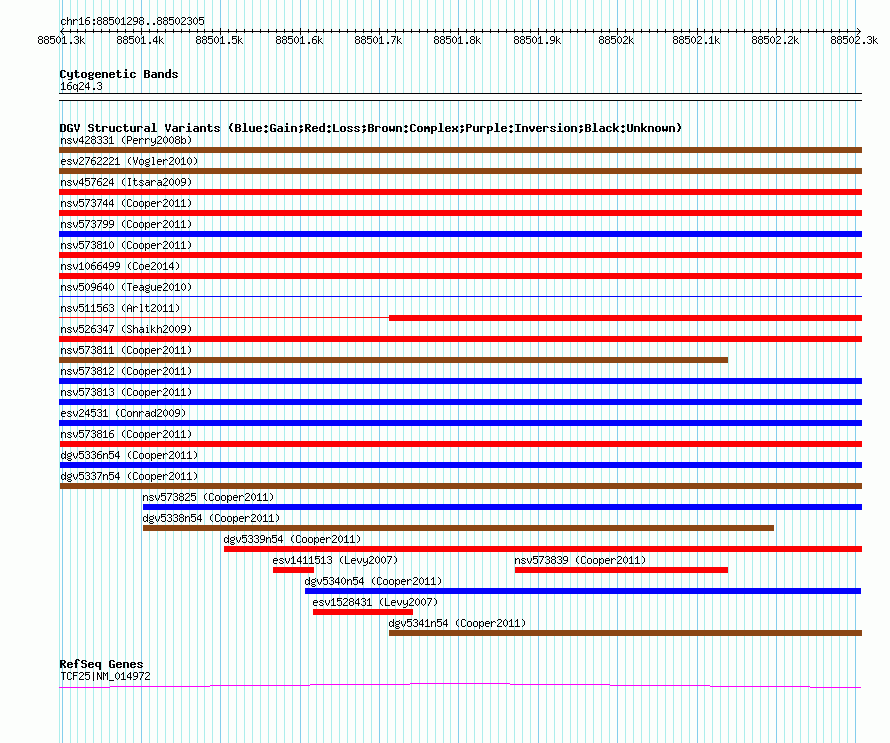Click the 88501.6k ruler tick mark
The width and height of the screenshot is (890, 743).
click(x=300, y=31)
